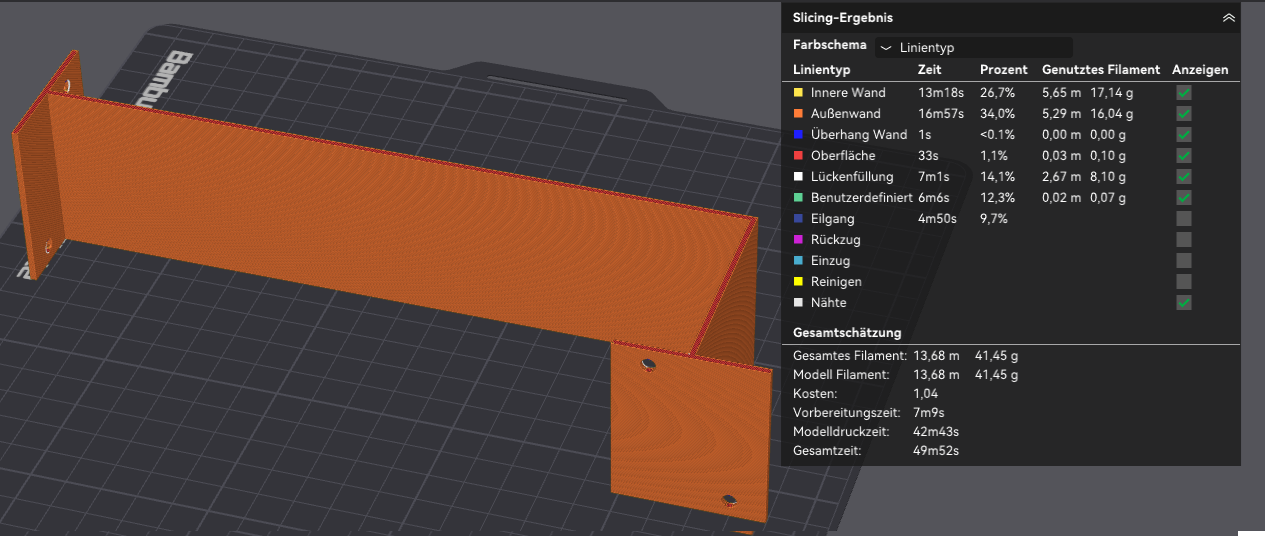Select the Außenwand row label
The width and height of the screenshot is (1265, 536).
tap(846, 114)
